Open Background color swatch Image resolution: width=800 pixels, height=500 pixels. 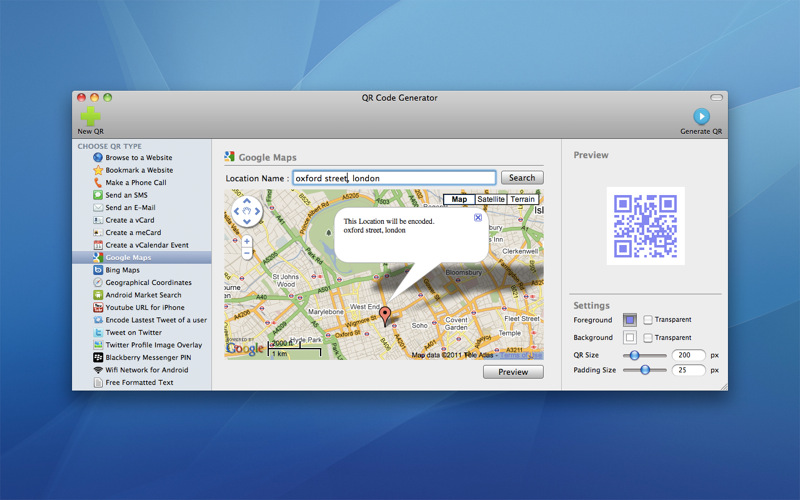point(630,337)
